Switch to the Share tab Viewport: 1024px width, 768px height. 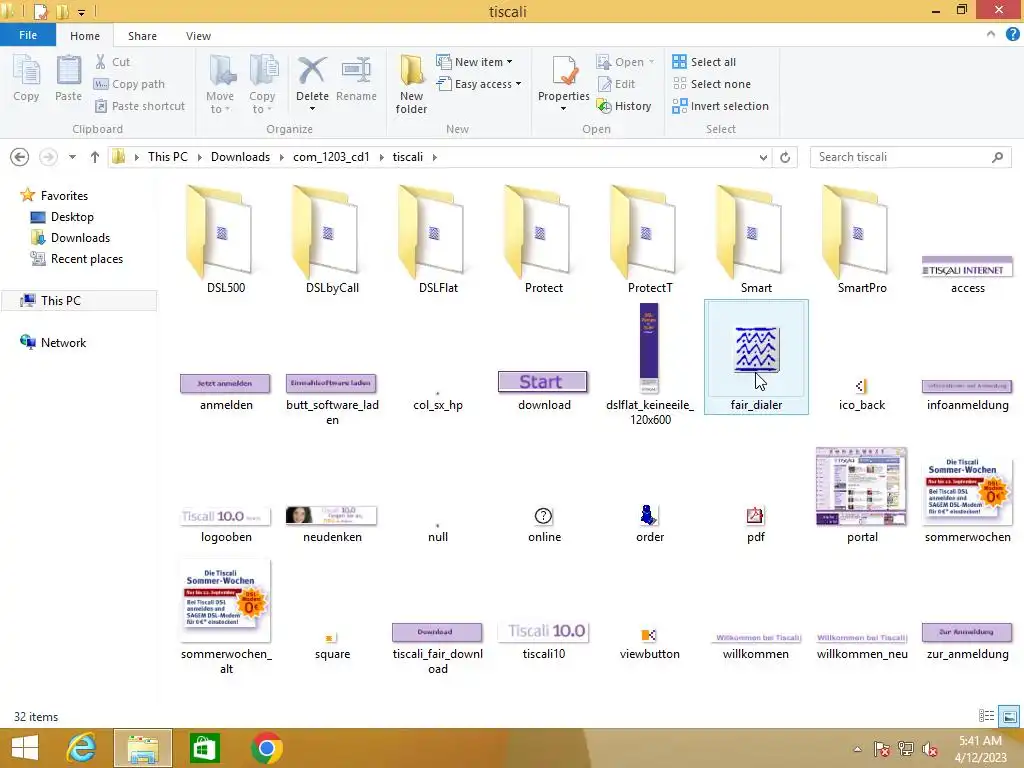(x=142, y=36)
